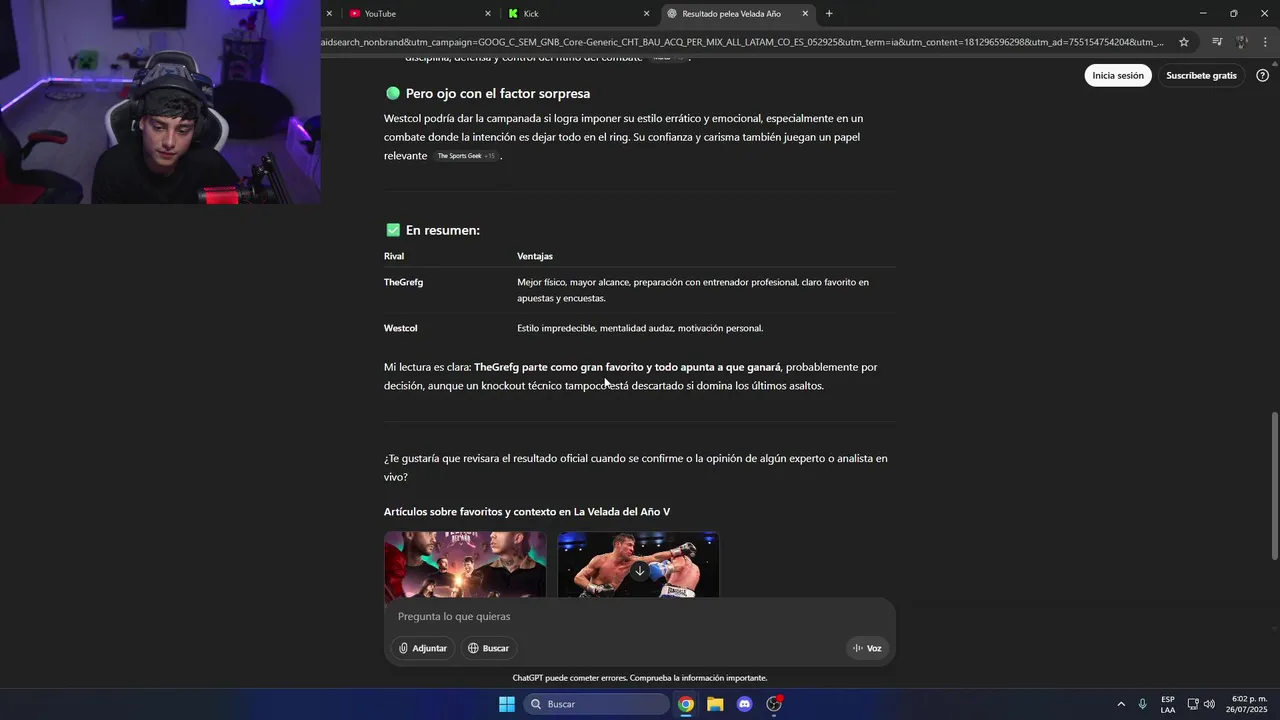This screenshot has height=720, width=1280.
Task: Close the Resultado pelea Velada tab
Action: (805, 14)
